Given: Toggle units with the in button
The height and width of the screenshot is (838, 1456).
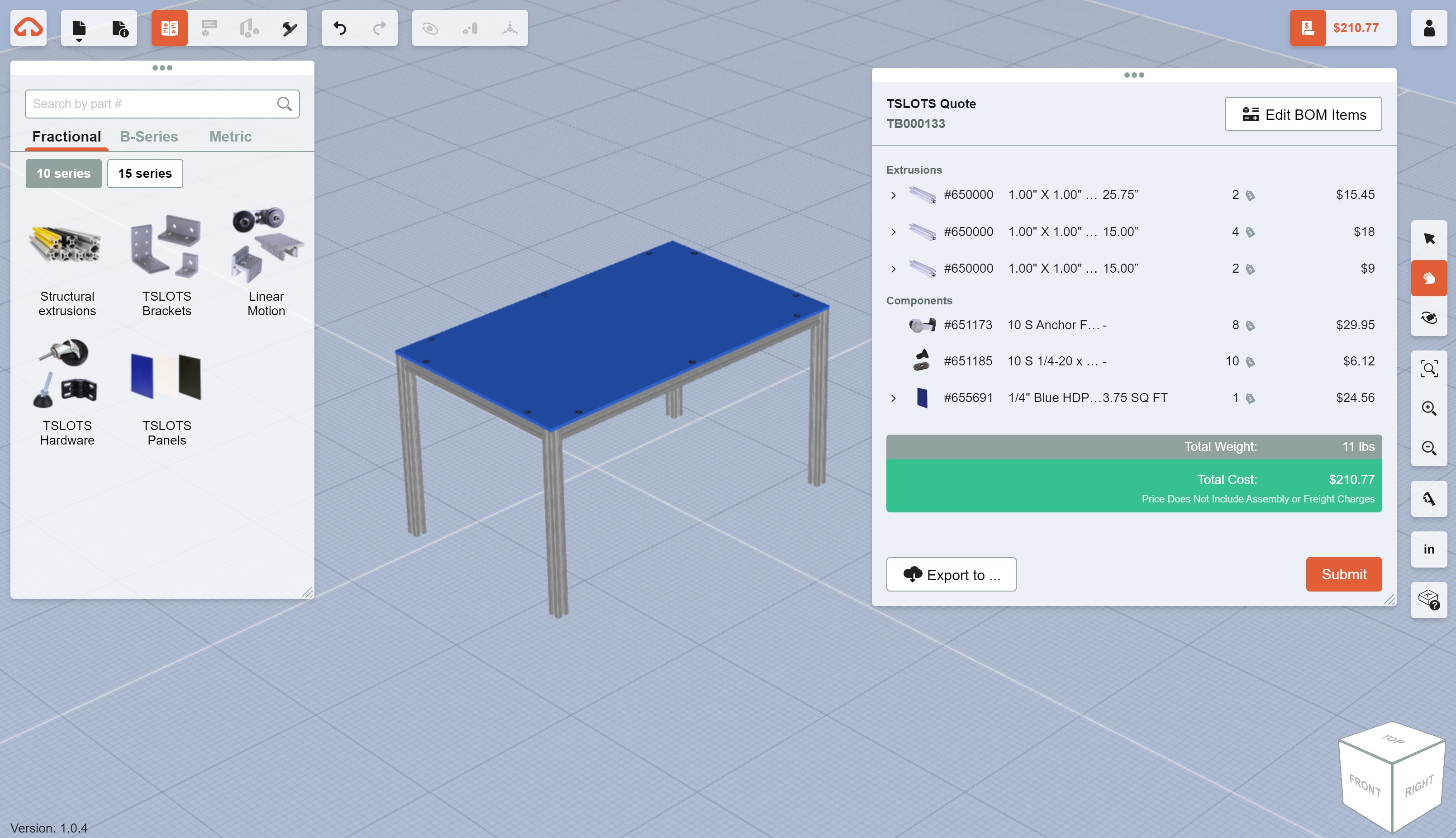Looking at the screenshot, I should pyautogui.click(x=1428, y=549).
